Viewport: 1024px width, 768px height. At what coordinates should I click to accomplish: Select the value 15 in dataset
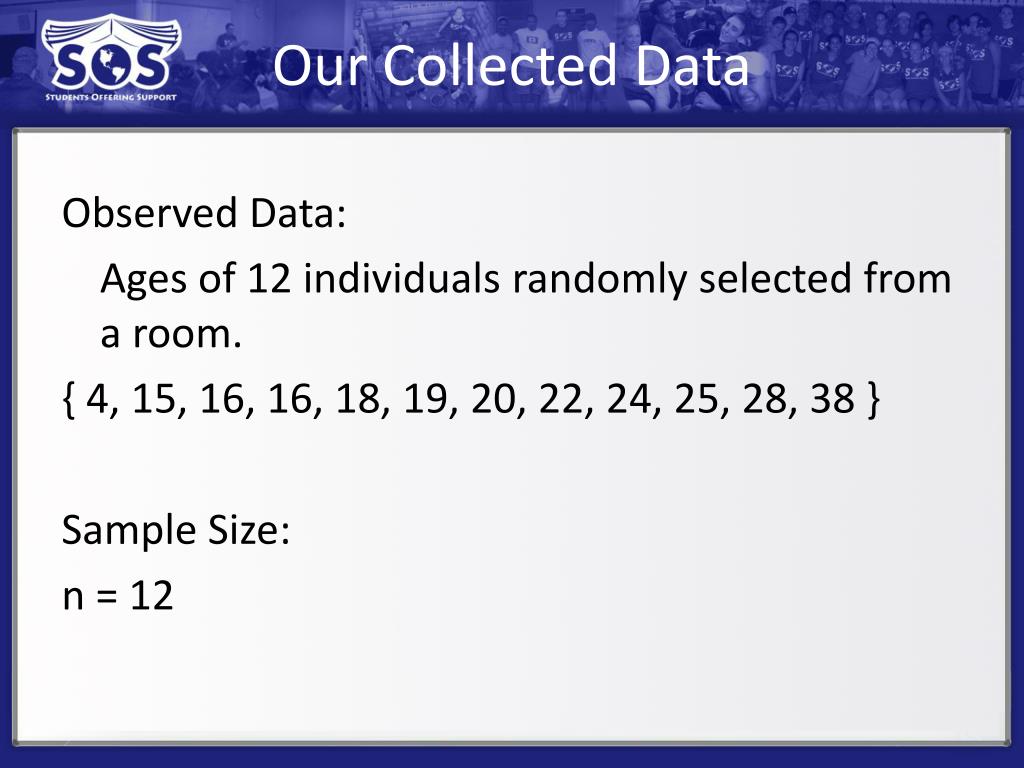pyautogui.click(x=154, y=398)
